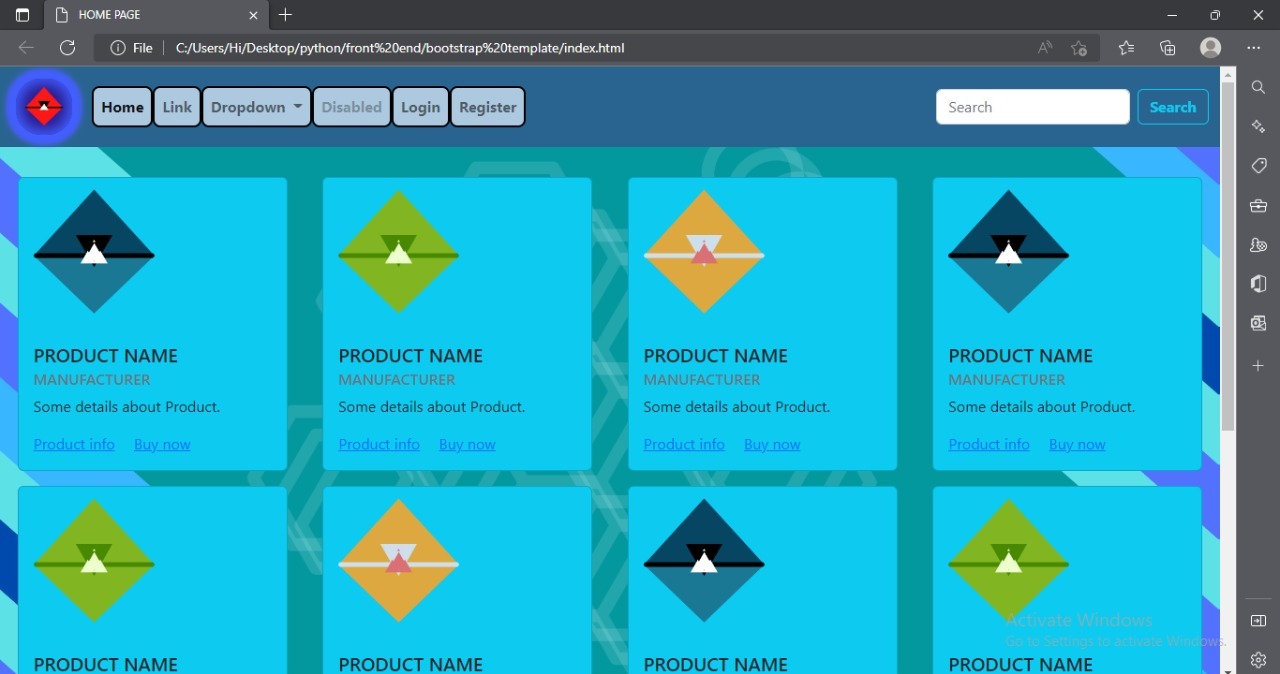Click the Register nav button
Image resolution: width=1280 pixels, height=674 pixels.
(x=488, y=107)
